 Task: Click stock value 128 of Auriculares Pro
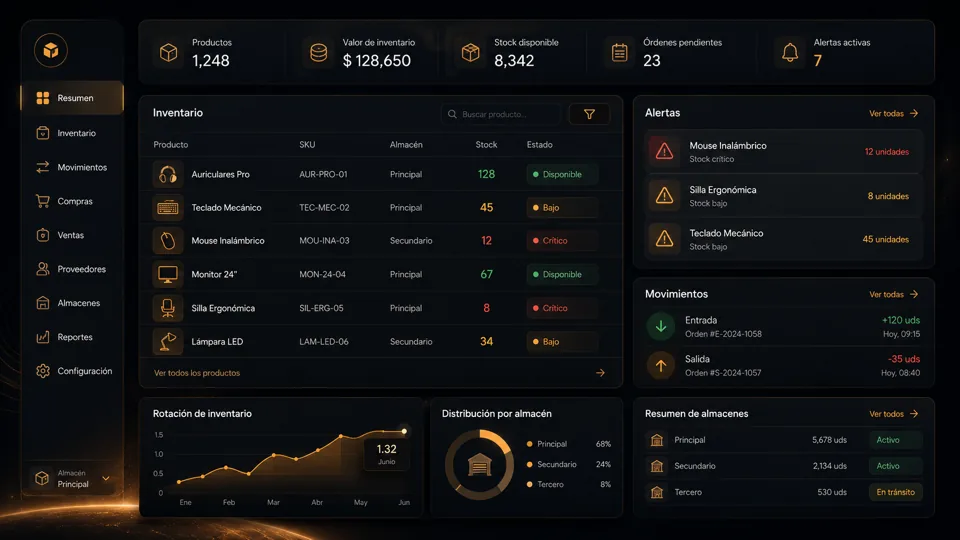tap(486, 174)
